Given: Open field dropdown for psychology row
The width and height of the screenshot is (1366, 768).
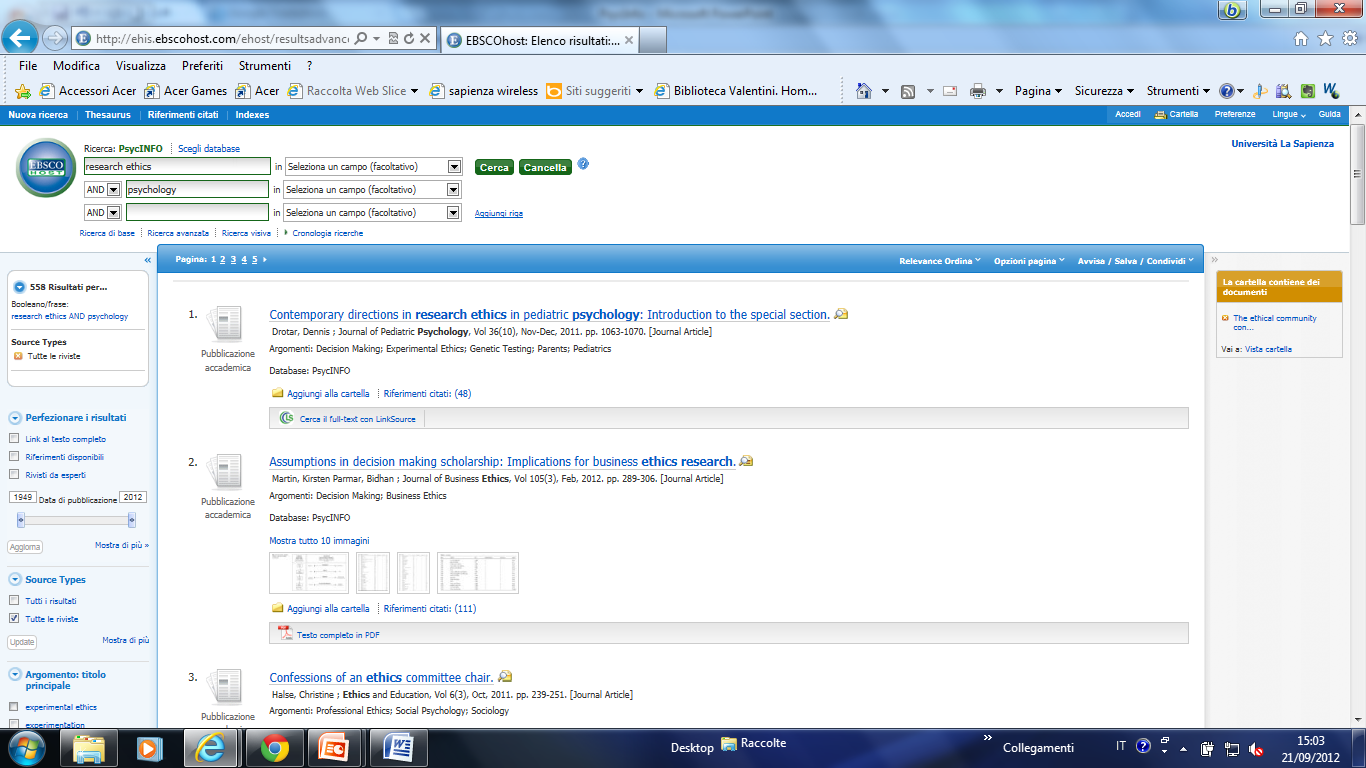Looking at the screenshot, I should pyautogui.click(x=453, y=190).
